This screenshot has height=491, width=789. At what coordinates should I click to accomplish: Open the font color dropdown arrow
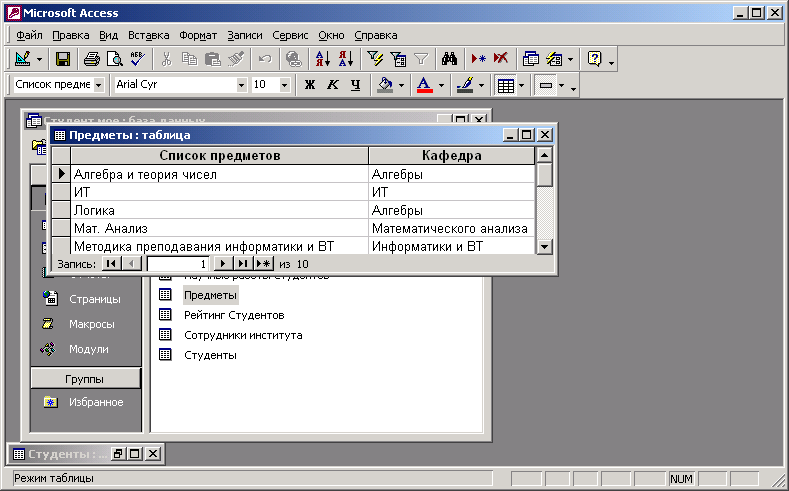(x=441, y=86)
